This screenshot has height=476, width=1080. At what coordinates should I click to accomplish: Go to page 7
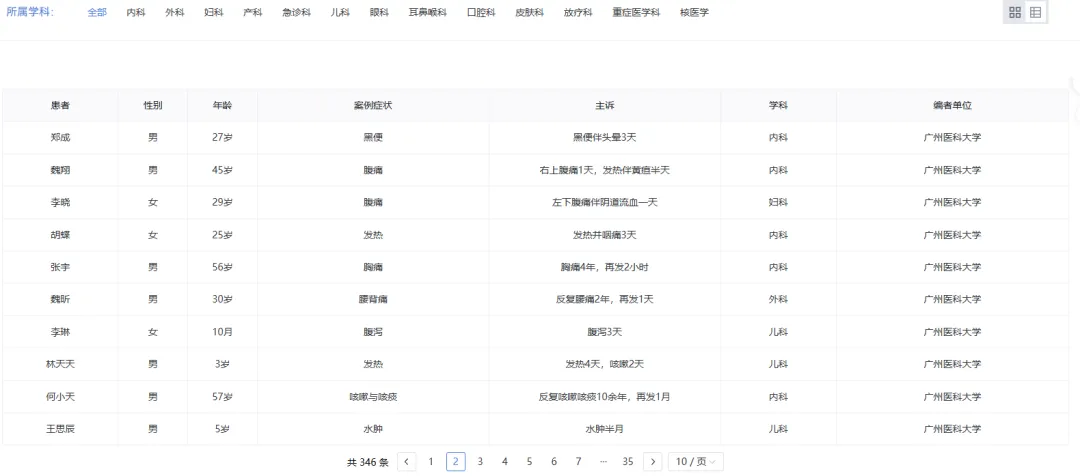click(579, 462)
